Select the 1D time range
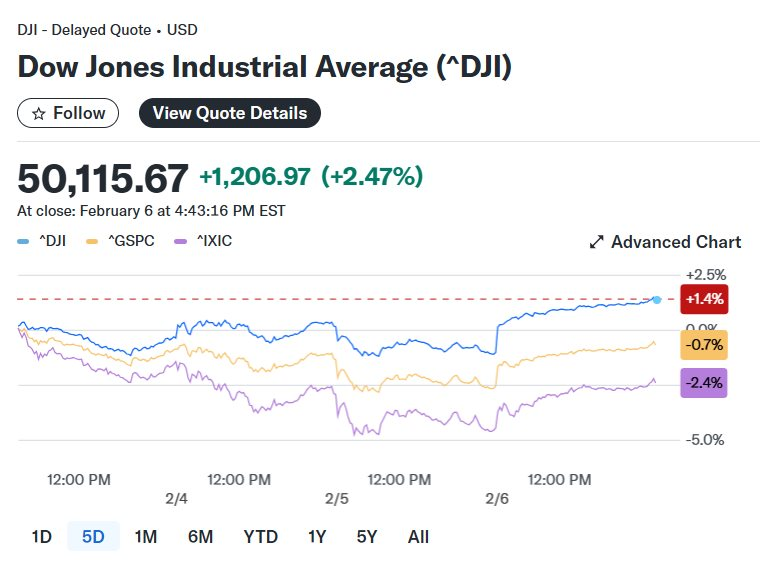Screen dimensions: 779x569 coord(41,537)
